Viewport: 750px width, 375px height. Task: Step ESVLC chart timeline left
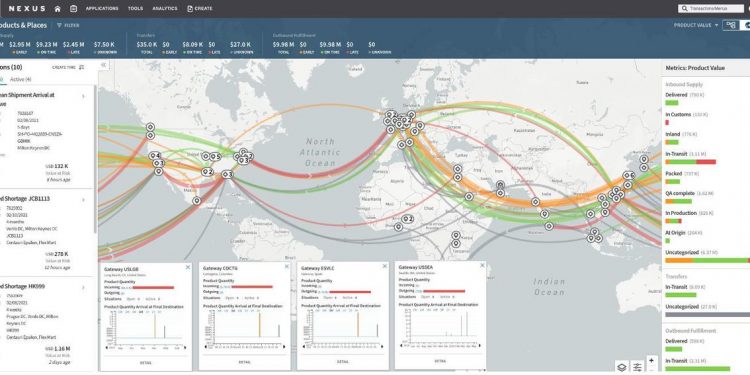(x=303, y=346)
